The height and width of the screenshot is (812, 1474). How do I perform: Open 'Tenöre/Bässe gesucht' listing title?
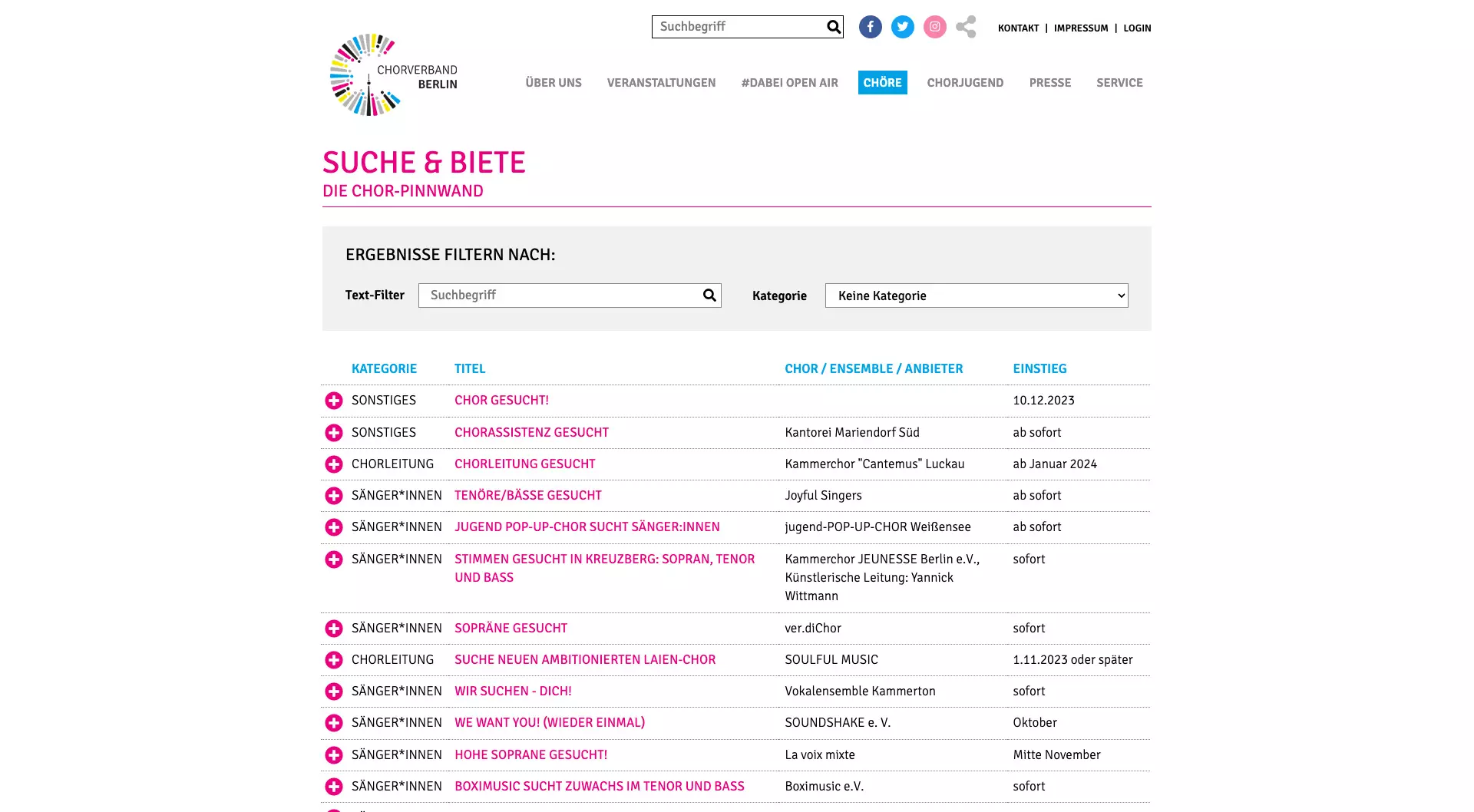(x=527, y=496)
